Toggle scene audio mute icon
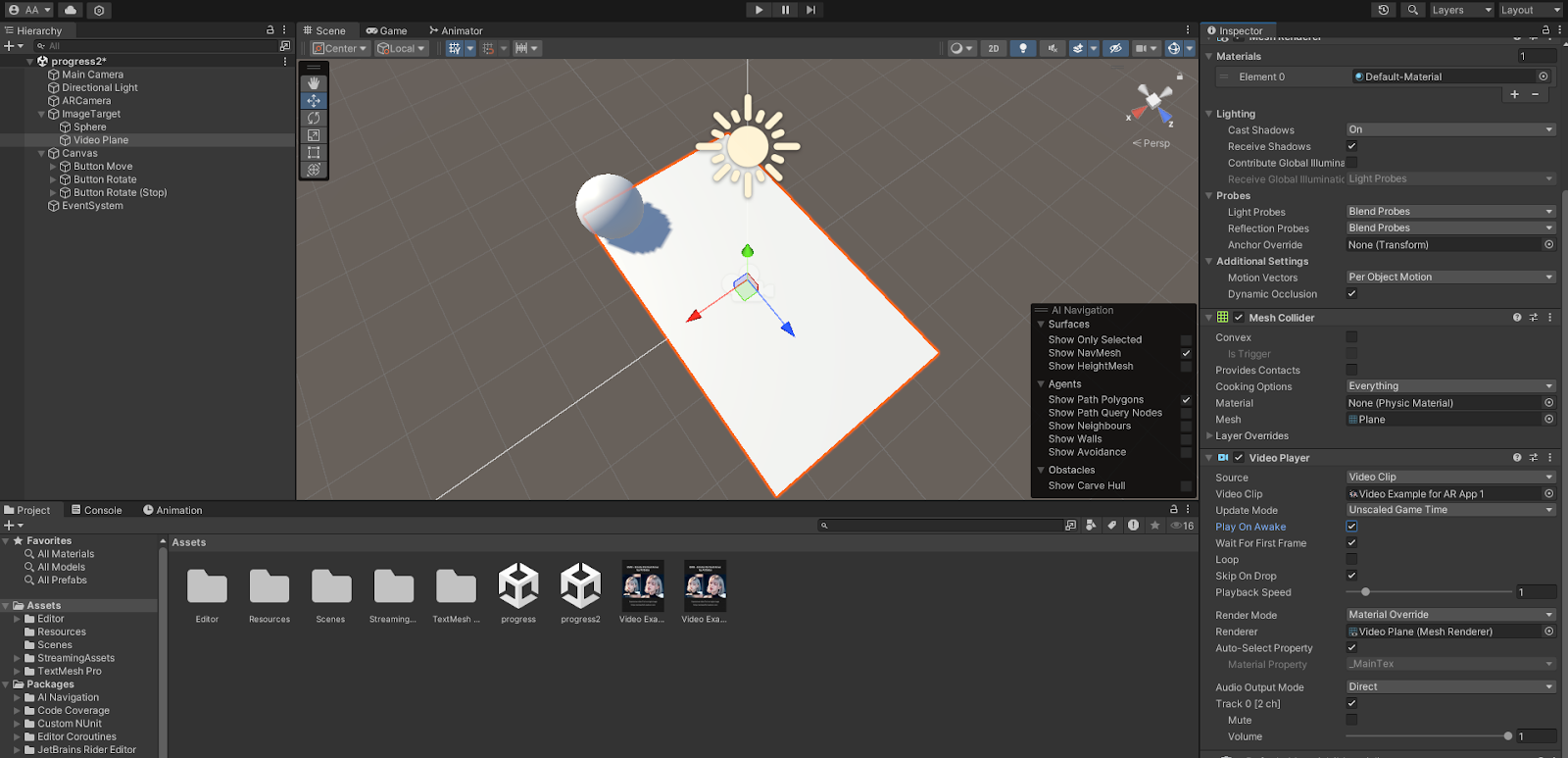Image resolution: width=1568 pixels, height=758 pixels. point(1053,48)
